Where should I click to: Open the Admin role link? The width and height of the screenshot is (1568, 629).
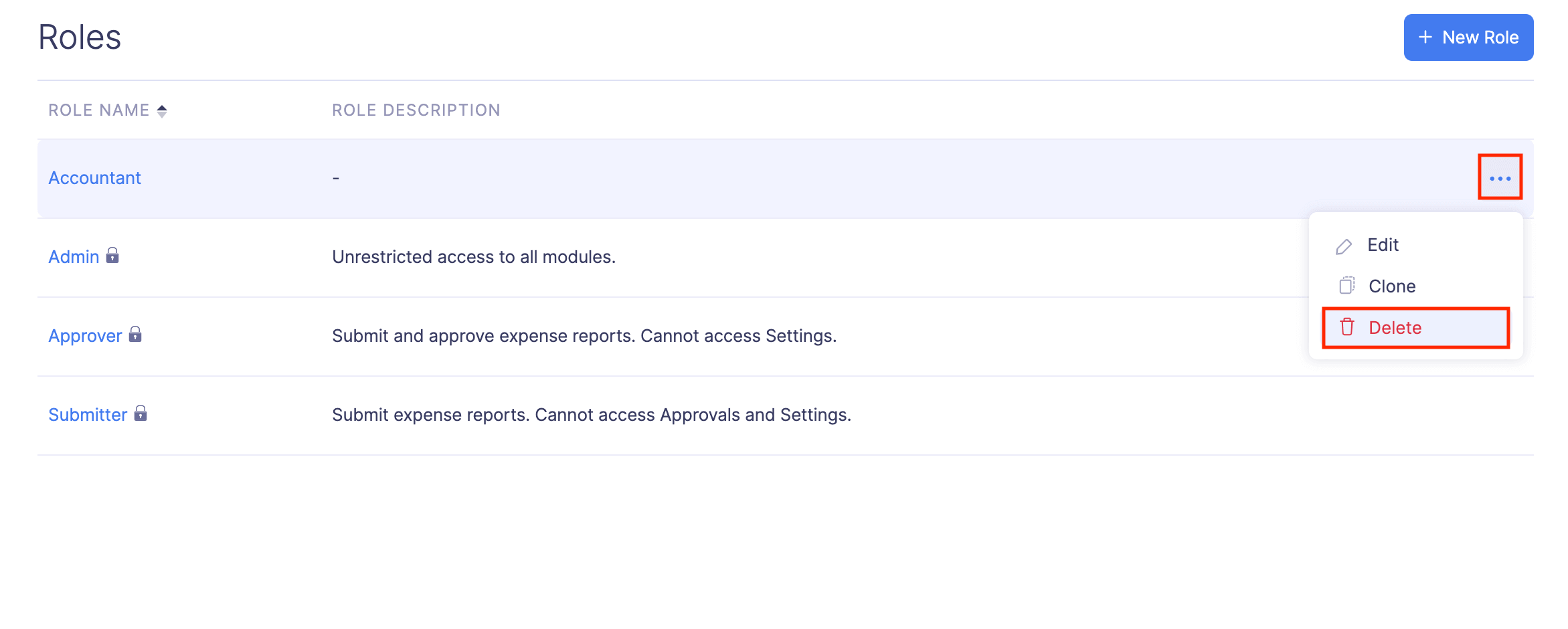pos(74,257)
